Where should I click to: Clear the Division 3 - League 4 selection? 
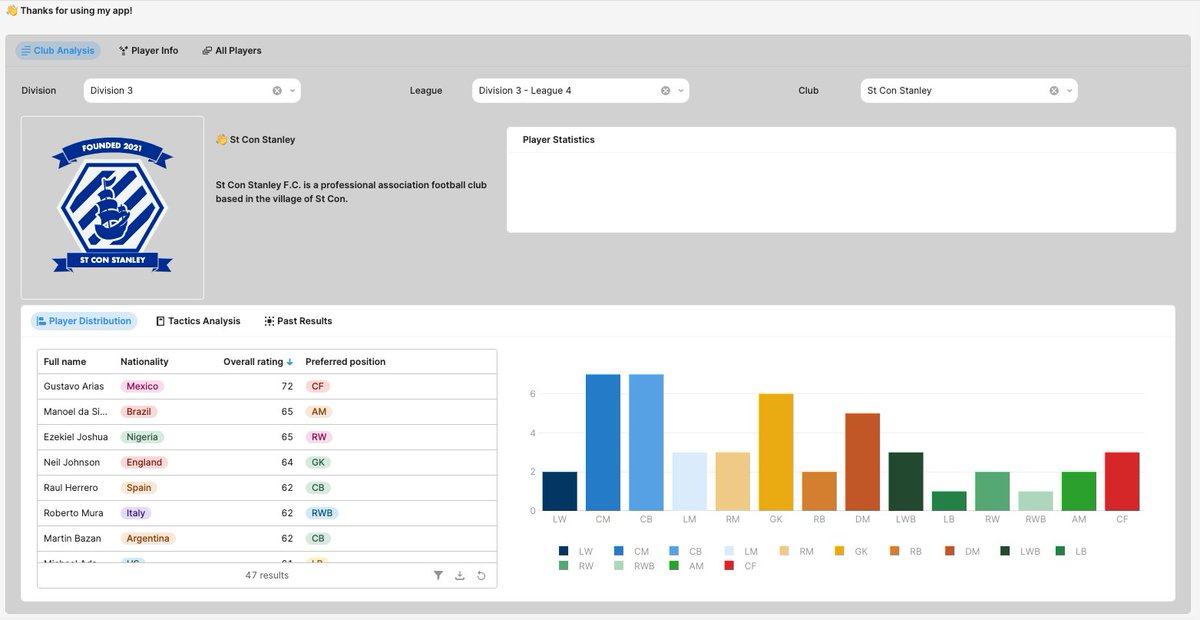(665, 90)
